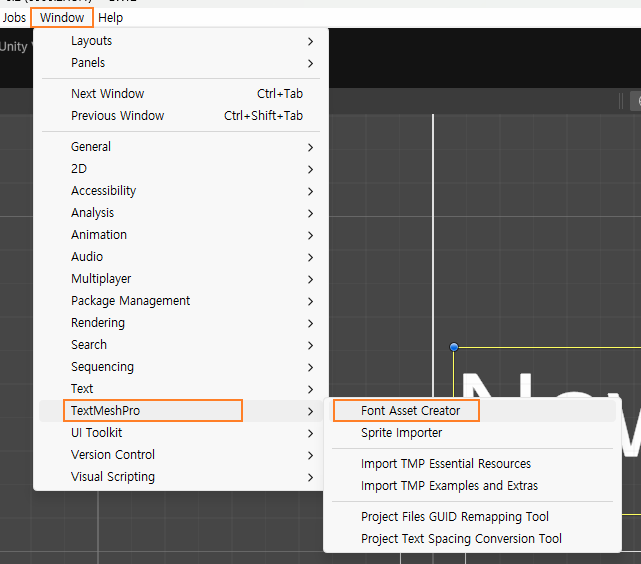Image resolution: width=641 pixels, height=564 pixels.
Task: Launch Font Asset Creator
Action: pos(473,411)
